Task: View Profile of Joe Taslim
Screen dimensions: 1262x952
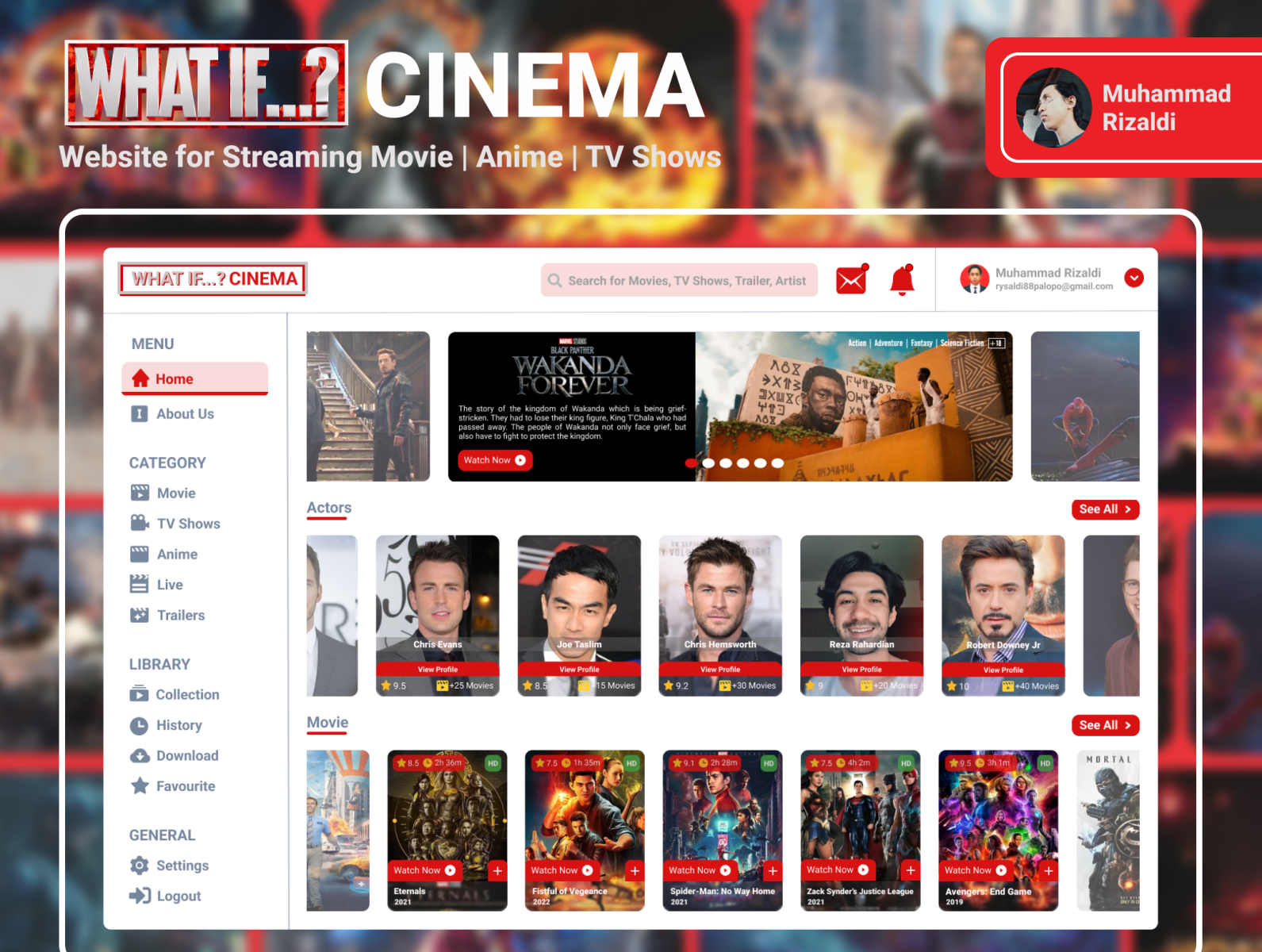Action: [x=579, y=670]
